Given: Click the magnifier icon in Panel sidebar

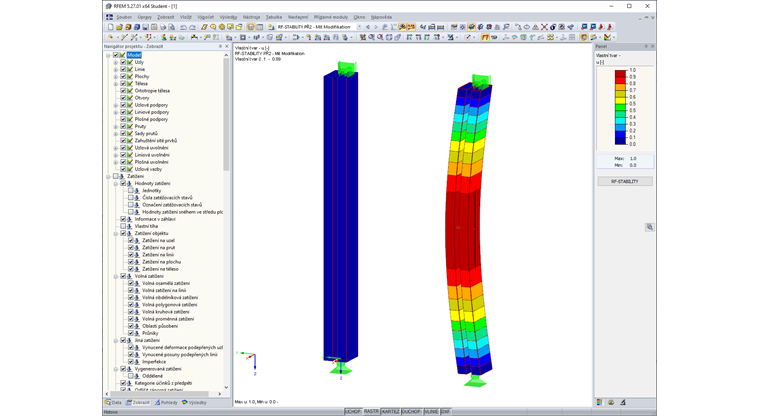Looking at the screenshot, I should point(649,227).
